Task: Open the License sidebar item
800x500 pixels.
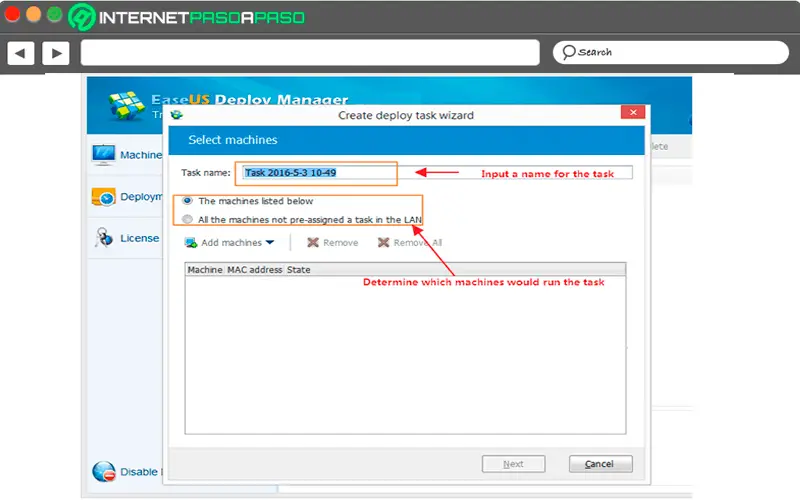Action: coord(139,238)
